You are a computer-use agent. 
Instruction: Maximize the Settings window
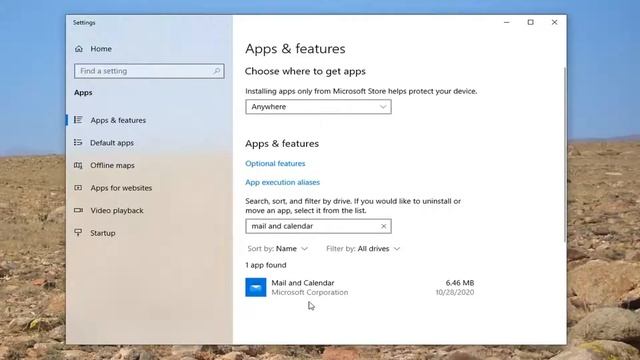[x=531, y=22]
